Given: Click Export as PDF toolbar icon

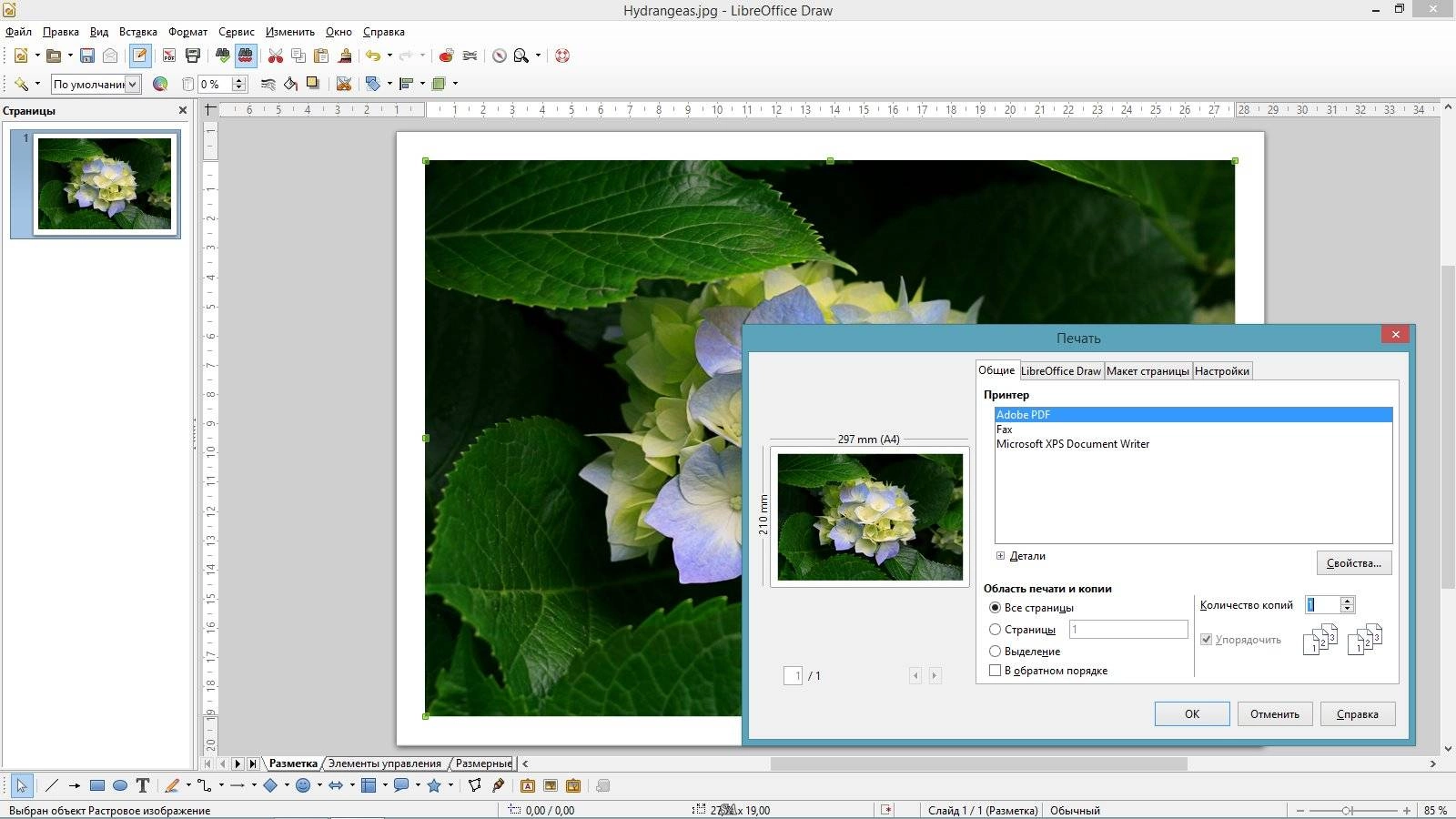Looking at the screenshot, I should (168, 56).
